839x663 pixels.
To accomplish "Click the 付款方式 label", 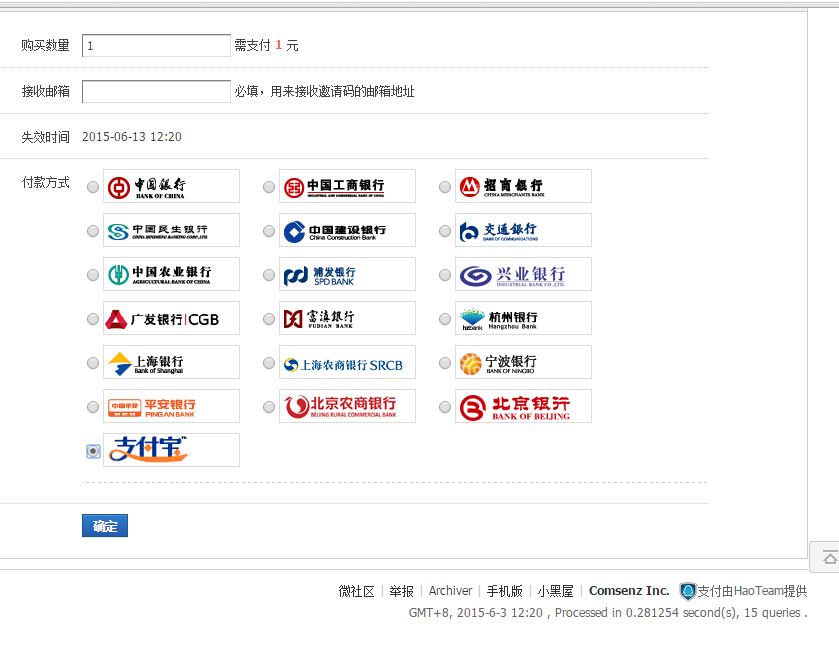I will coord(45,182).
